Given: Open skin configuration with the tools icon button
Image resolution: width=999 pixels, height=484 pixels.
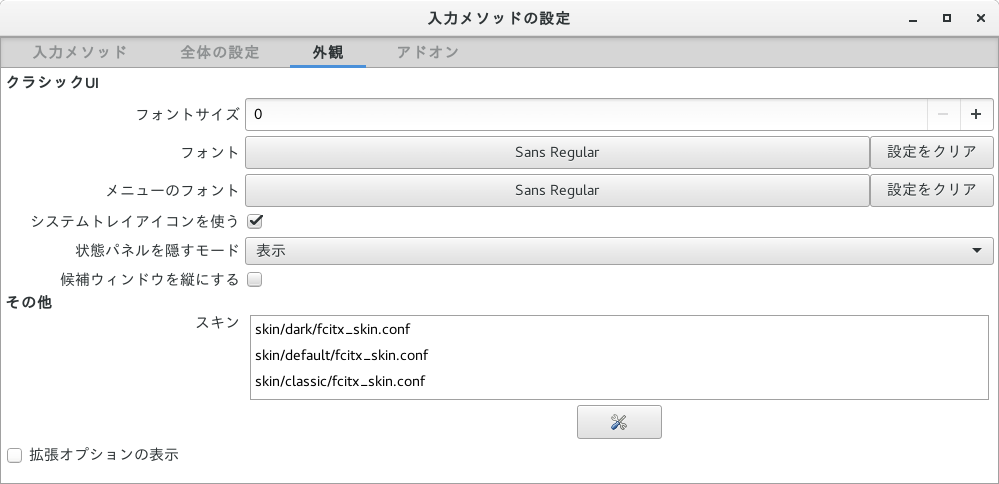Looking at the screenshot, I should point(619,422).
